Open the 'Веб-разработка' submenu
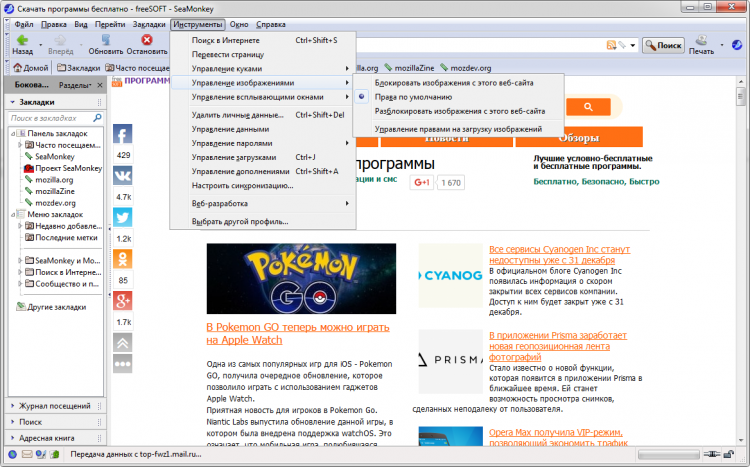The image size is (750, 467). point(263,203)
